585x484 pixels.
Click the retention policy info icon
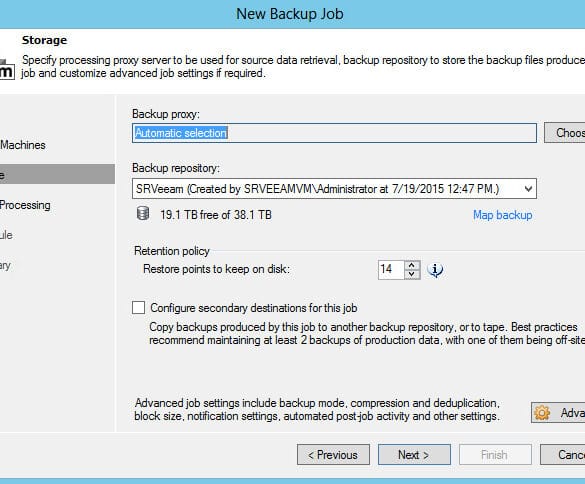pos(435,270)
